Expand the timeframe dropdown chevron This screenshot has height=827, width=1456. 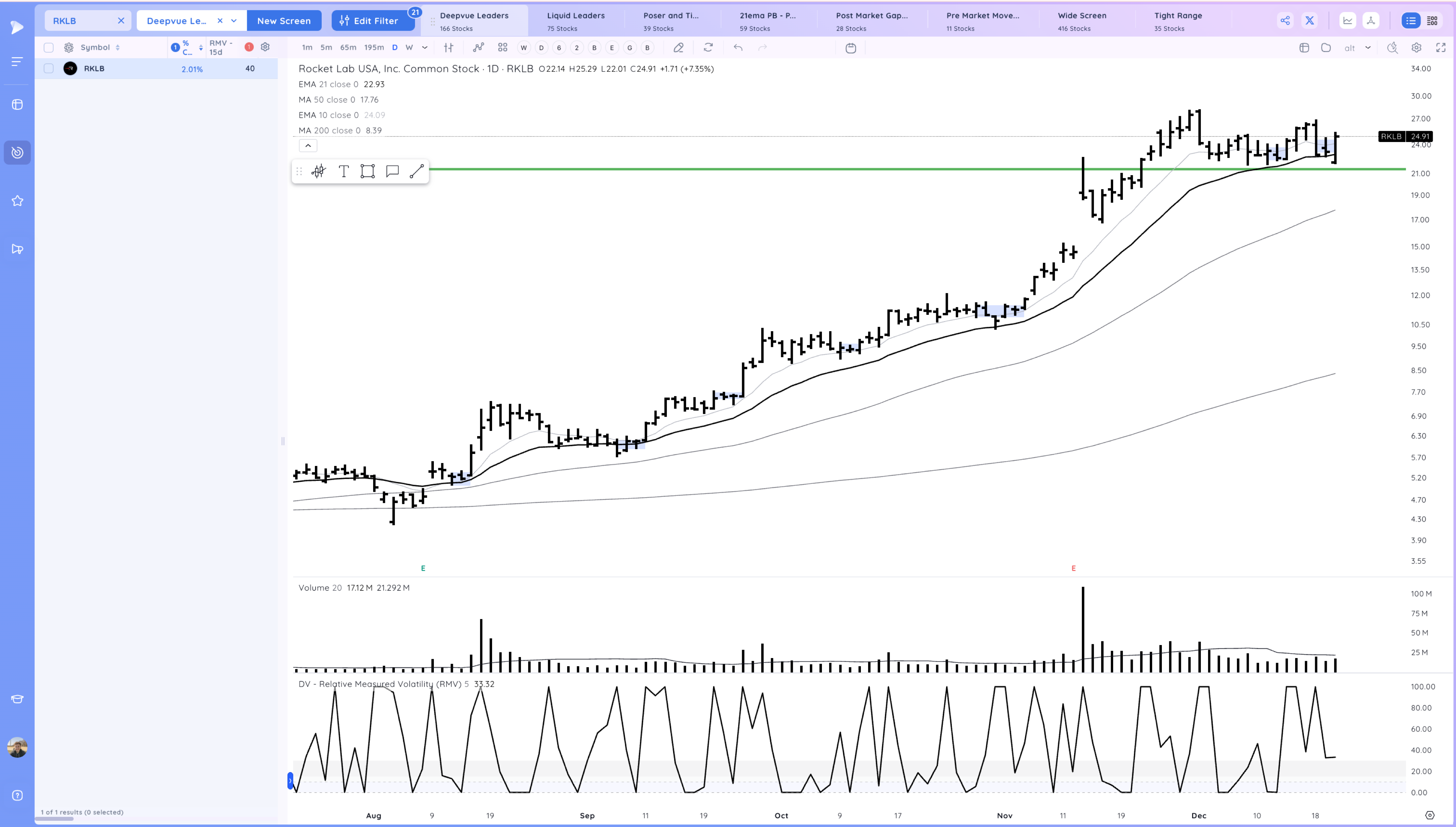pyautogui.click(x=425, y=48)
